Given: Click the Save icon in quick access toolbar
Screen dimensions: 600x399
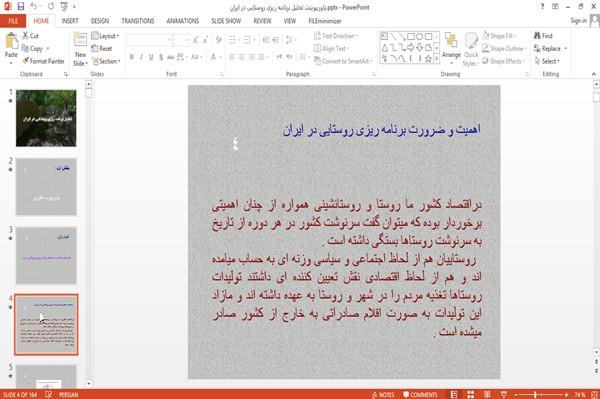Looking at the screenshot, I should [x=21, y=6].
